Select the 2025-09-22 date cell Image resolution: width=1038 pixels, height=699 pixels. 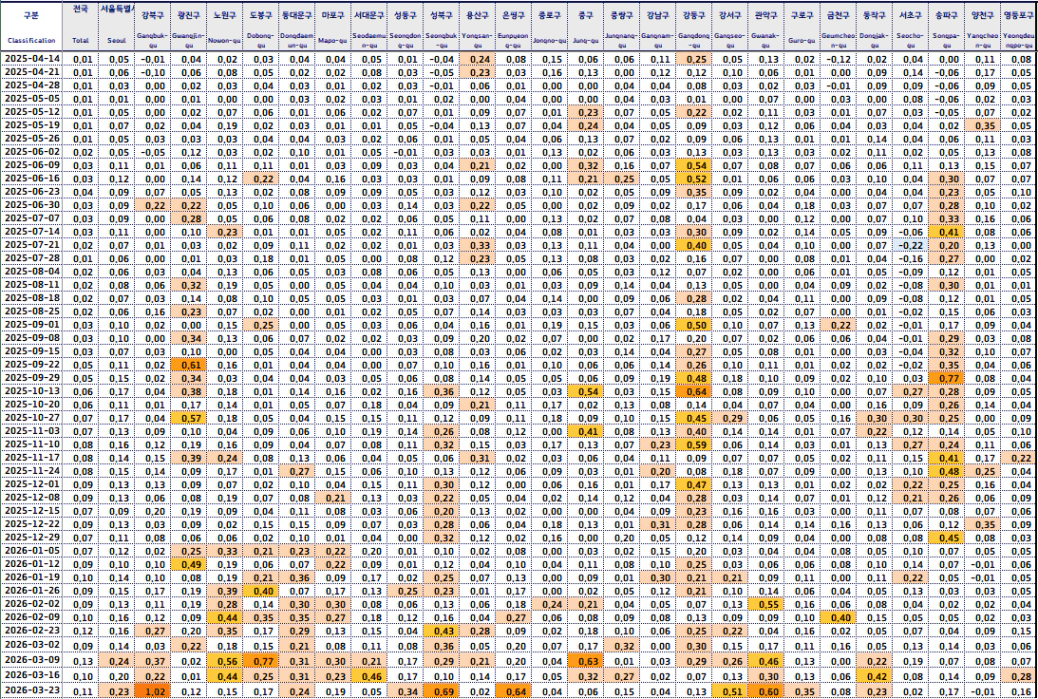coord(32,365)
